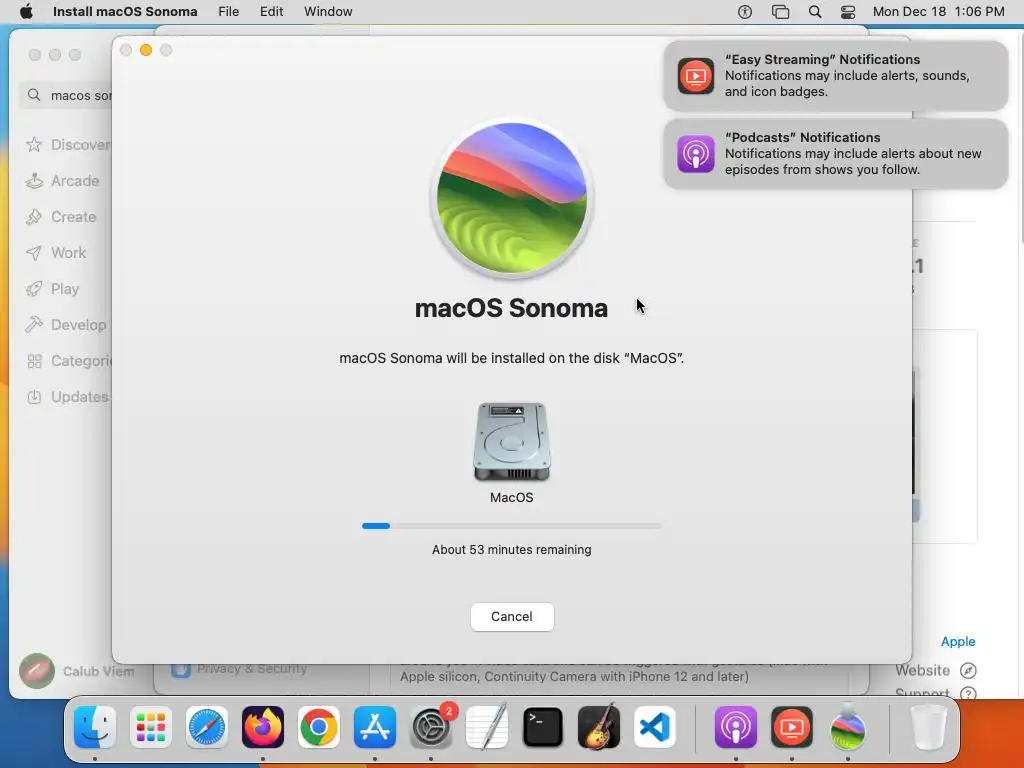Open Easy Streaming from the Dock
The image size is (1024, 768).
pos(792,727)
